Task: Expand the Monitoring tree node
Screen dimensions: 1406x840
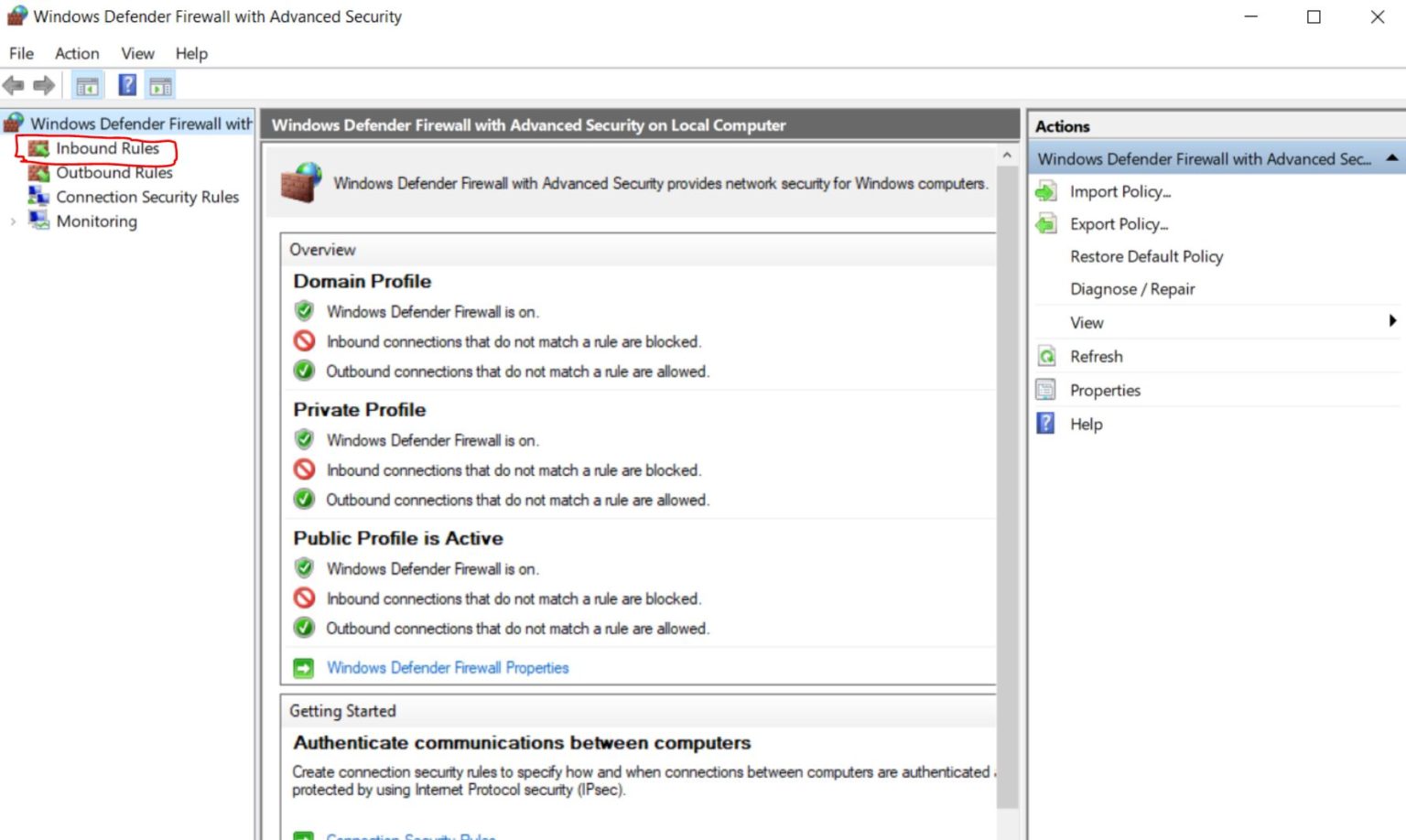Action: tap(13, 221)
